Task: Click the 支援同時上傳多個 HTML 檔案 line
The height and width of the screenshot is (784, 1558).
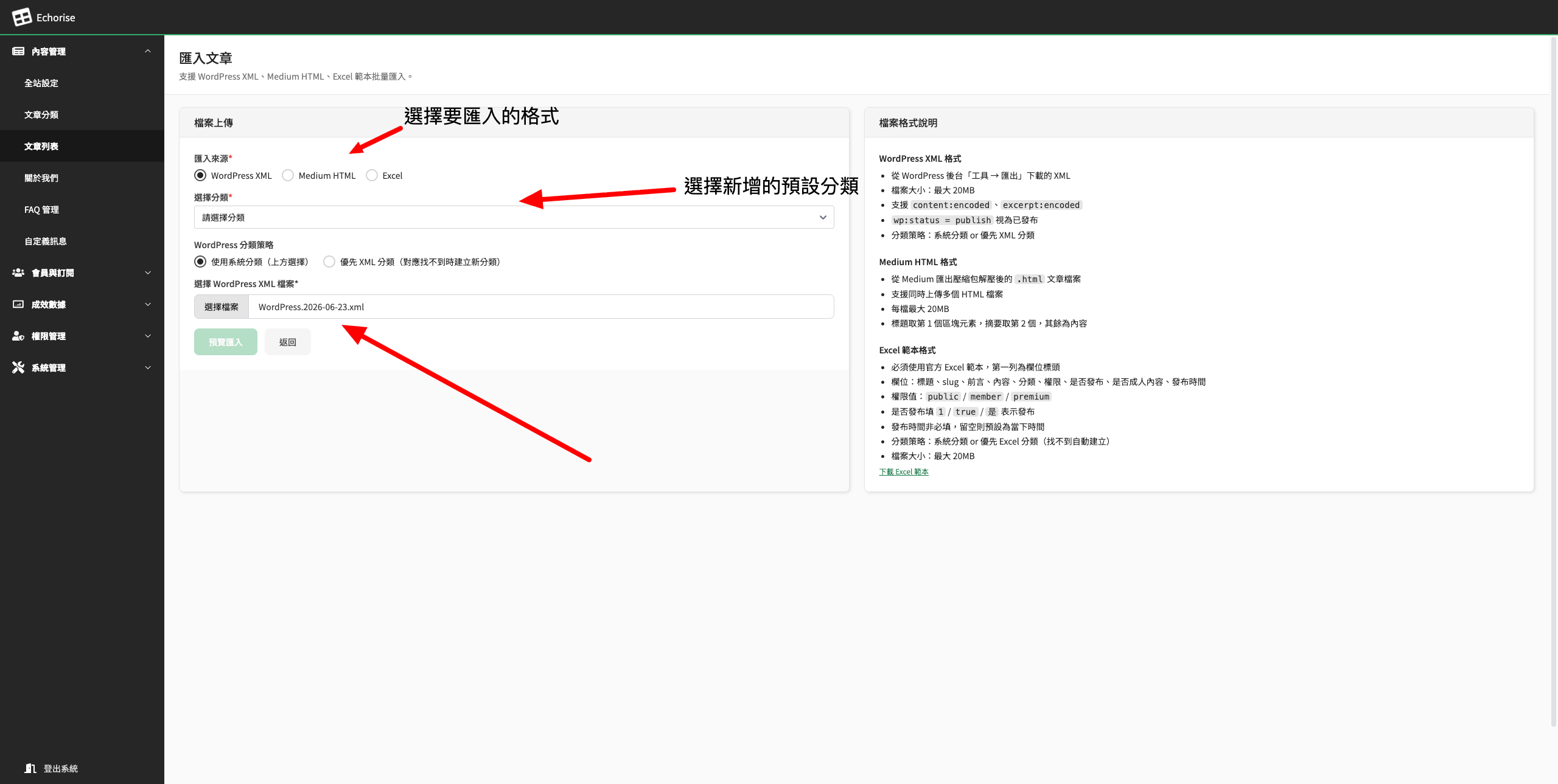Action: click(x=947, y=294)
